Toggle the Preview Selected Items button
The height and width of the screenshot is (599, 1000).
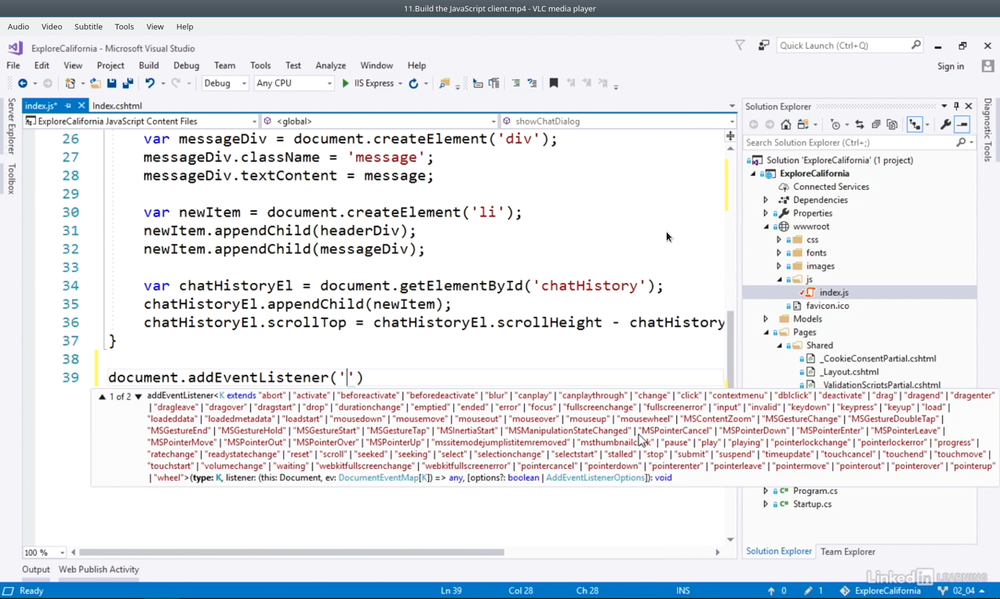pos(962,125)
